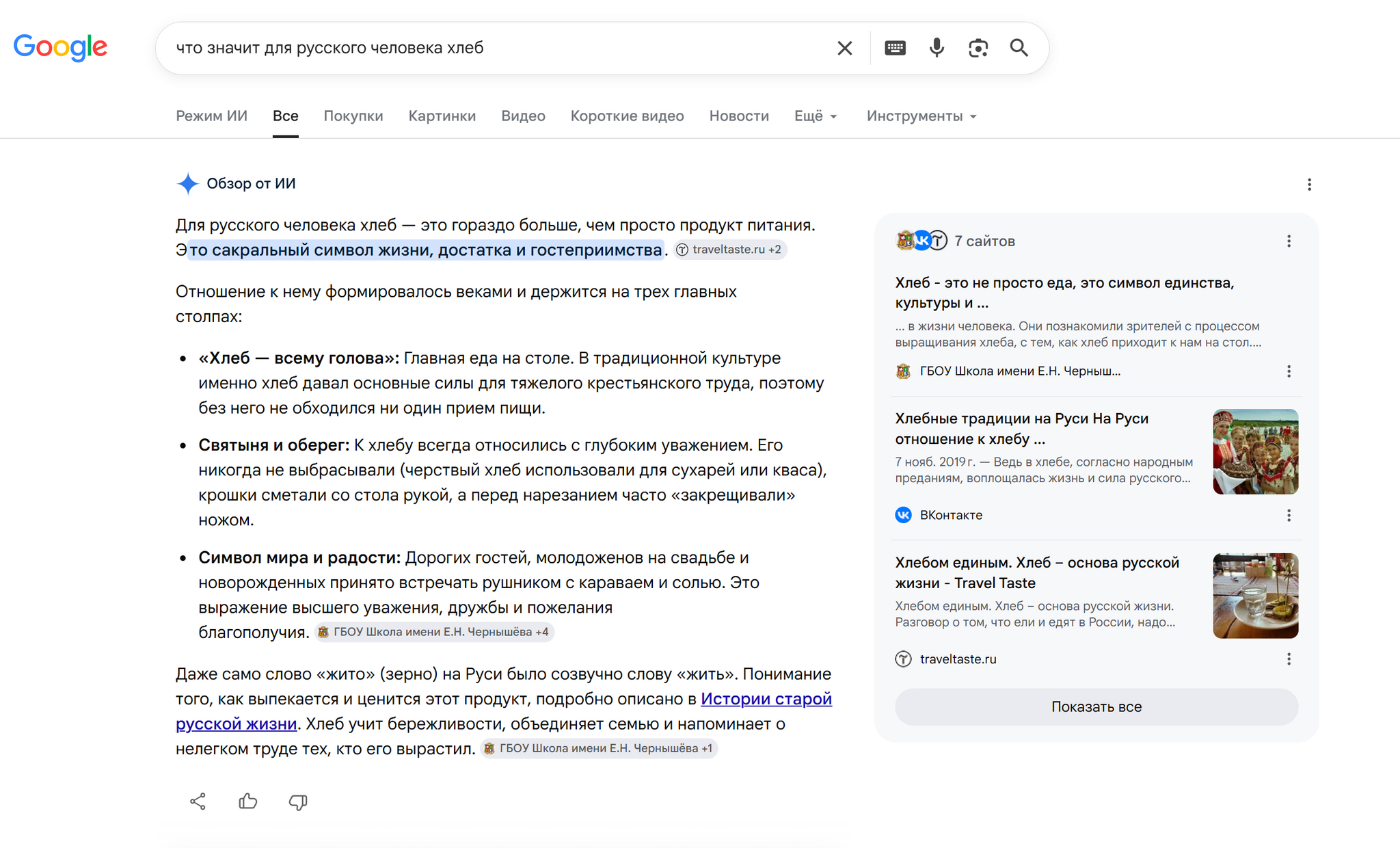
Task: Open the Новости tab
Action: [x=739, y=116]
